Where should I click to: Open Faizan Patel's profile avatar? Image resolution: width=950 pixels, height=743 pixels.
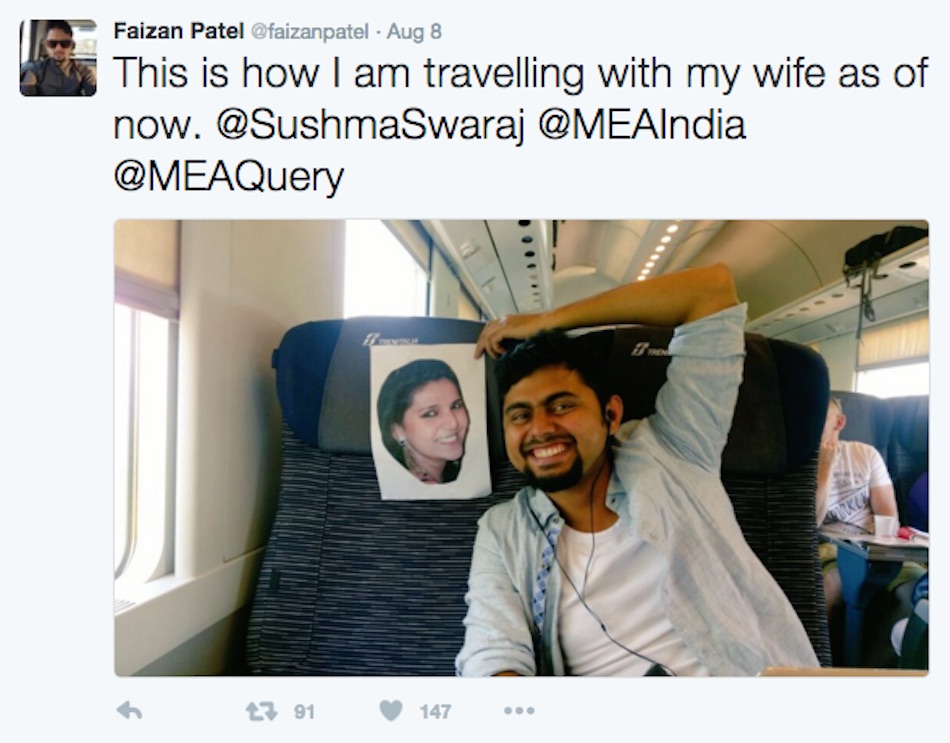(58, 58)
